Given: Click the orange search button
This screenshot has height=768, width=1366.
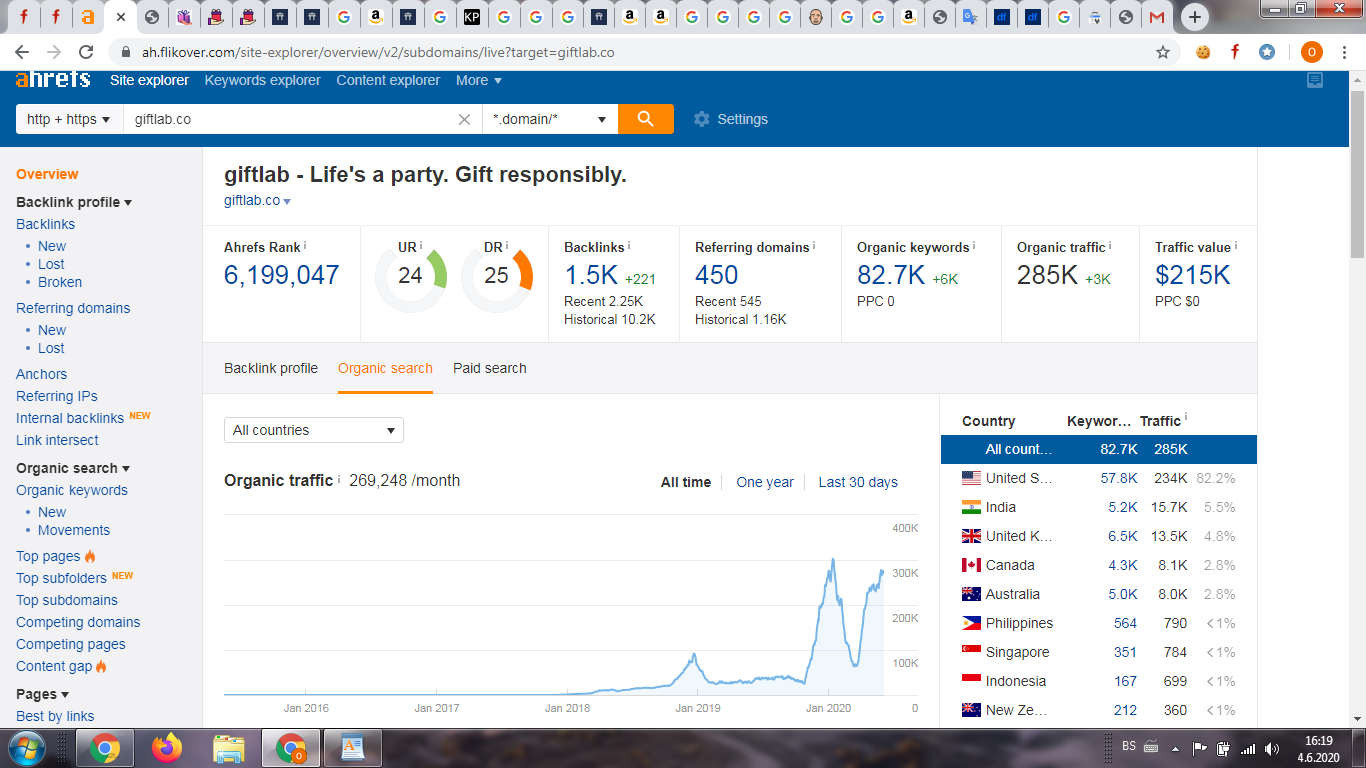Looking at the screenshot, I should pos(646,119).
